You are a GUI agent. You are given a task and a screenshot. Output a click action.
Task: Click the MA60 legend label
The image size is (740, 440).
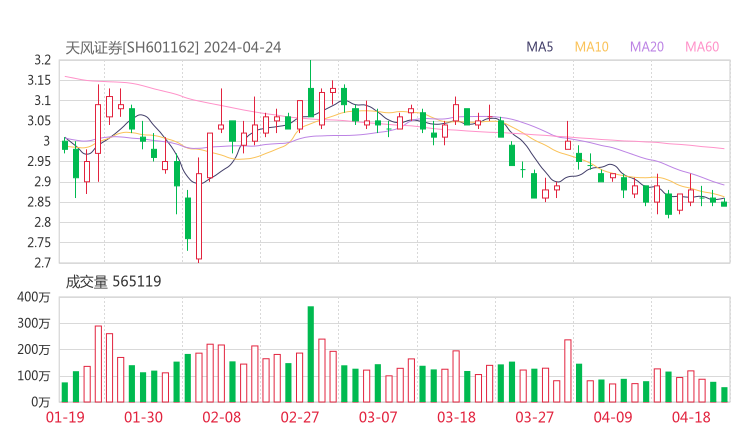[x=702, y=47]
